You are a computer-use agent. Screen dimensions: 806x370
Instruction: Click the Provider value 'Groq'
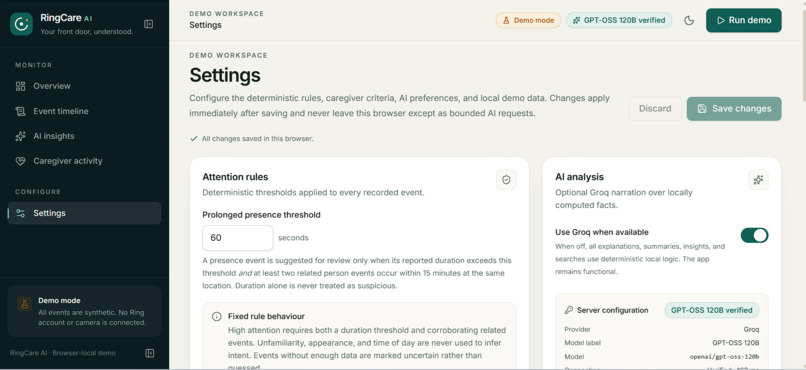(751, 329)
